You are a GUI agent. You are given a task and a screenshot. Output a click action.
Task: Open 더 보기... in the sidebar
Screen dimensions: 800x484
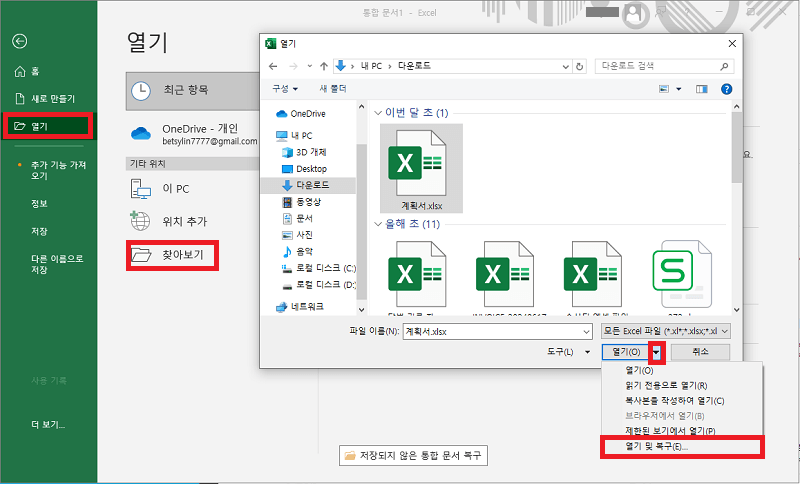click(48, 424)
